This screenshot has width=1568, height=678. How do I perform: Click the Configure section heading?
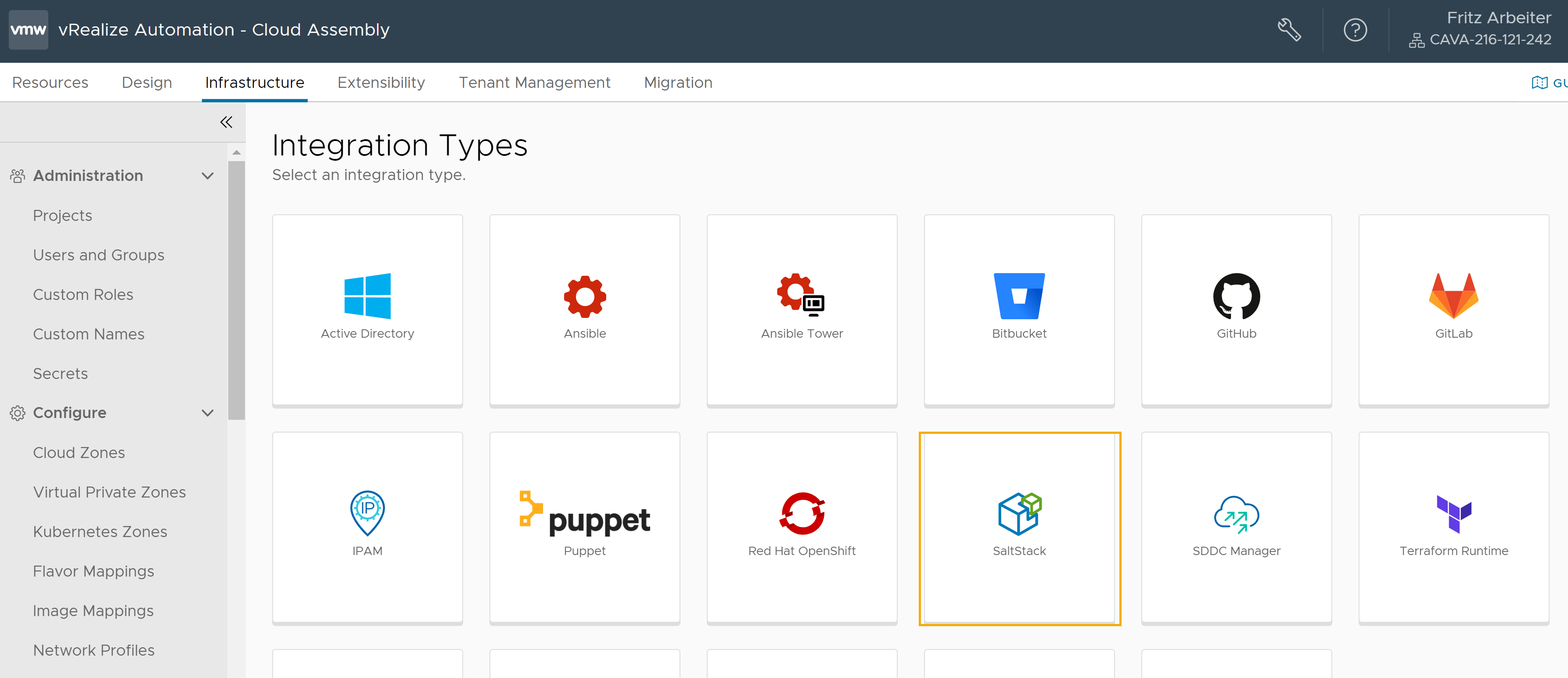pos(69,413)
